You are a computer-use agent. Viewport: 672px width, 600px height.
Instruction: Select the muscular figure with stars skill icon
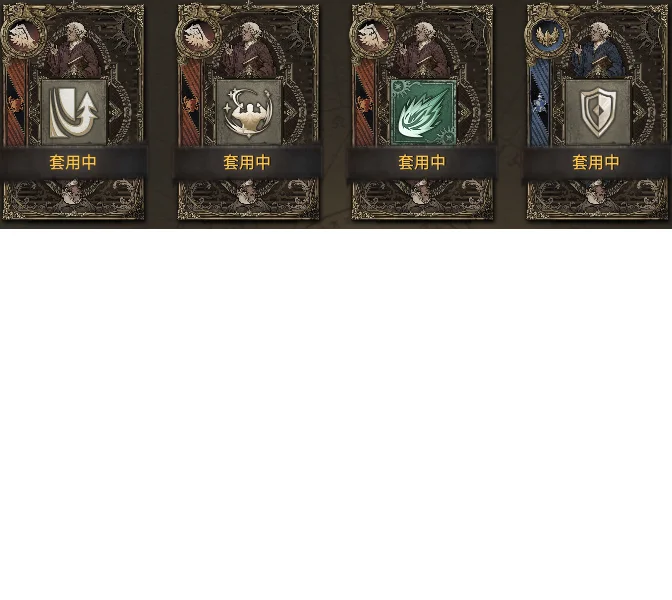(249, 112)
